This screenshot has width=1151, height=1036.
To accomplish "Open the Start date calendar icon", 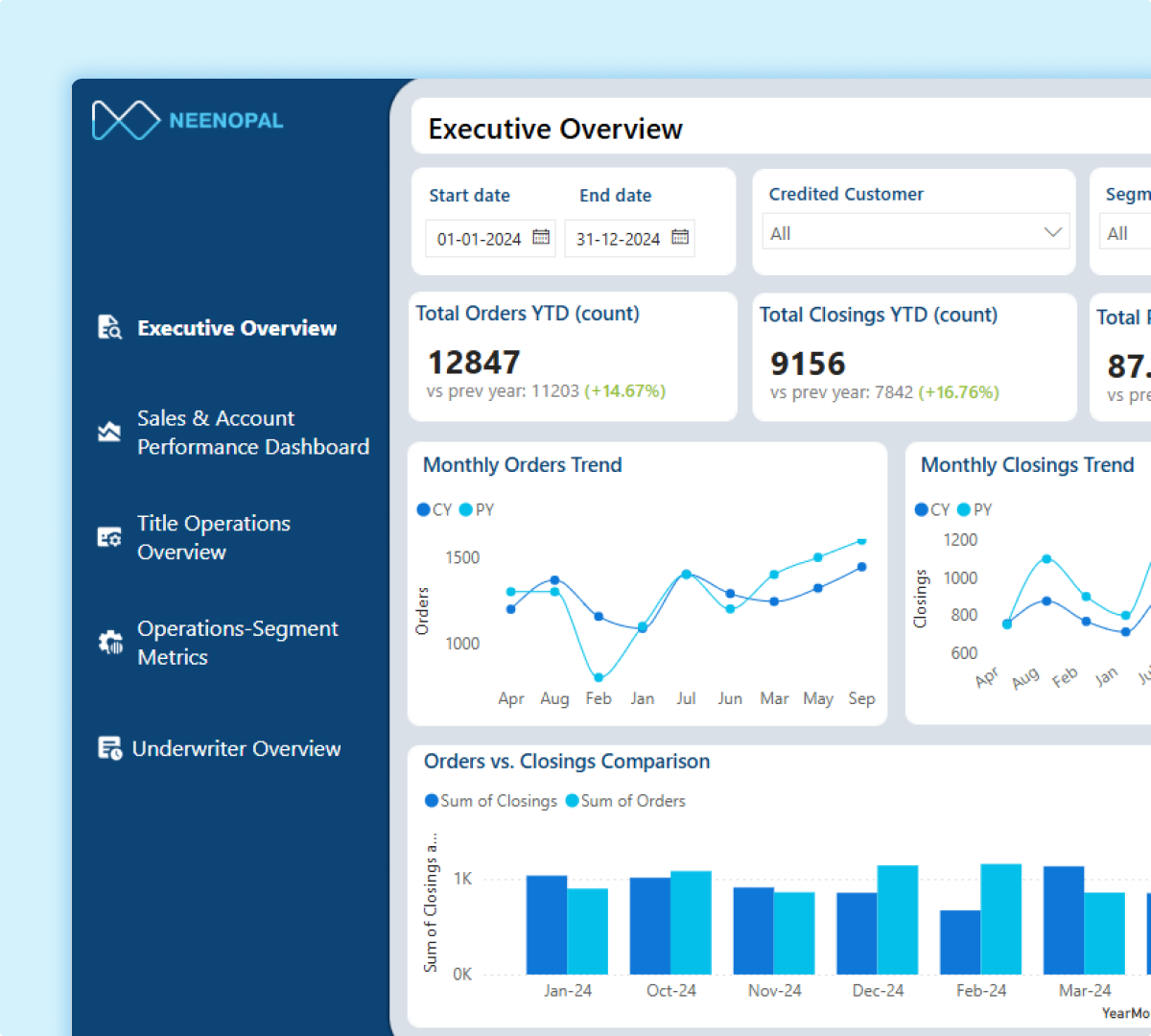I will pyautogui.click(x=540, y=238).
